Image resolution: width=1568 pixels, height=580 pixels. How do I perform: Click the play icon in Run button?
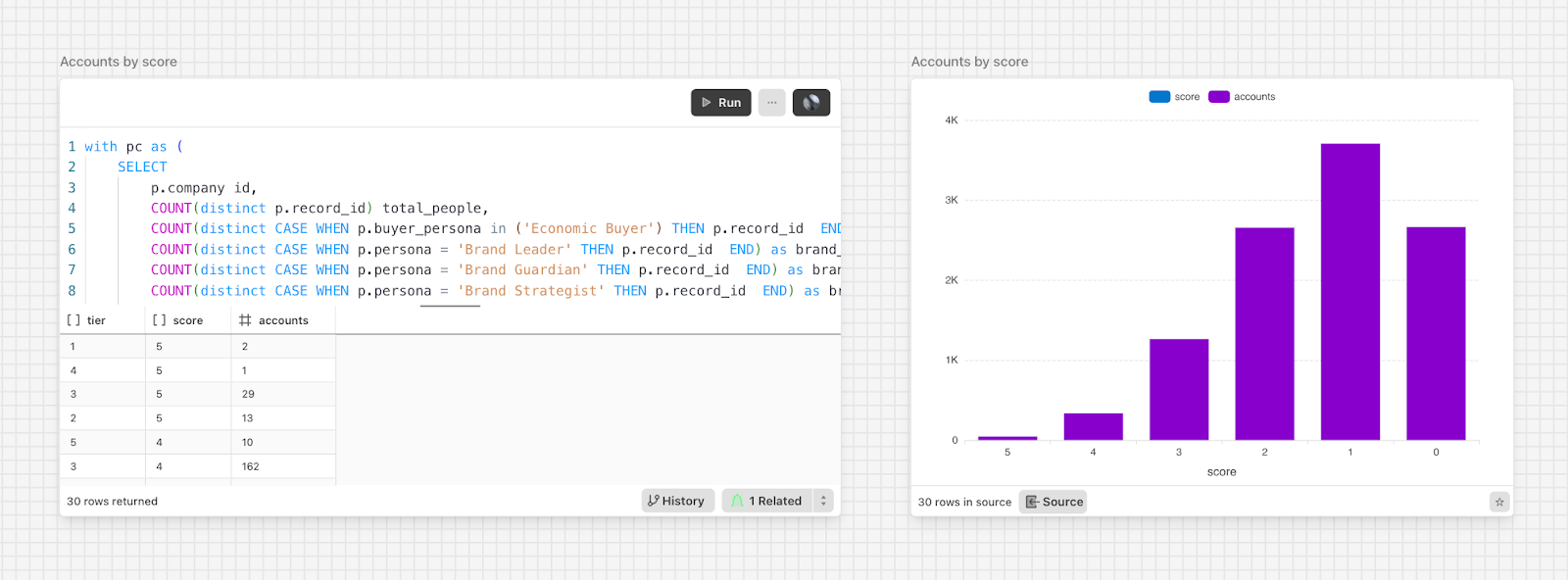pos(706,103)
